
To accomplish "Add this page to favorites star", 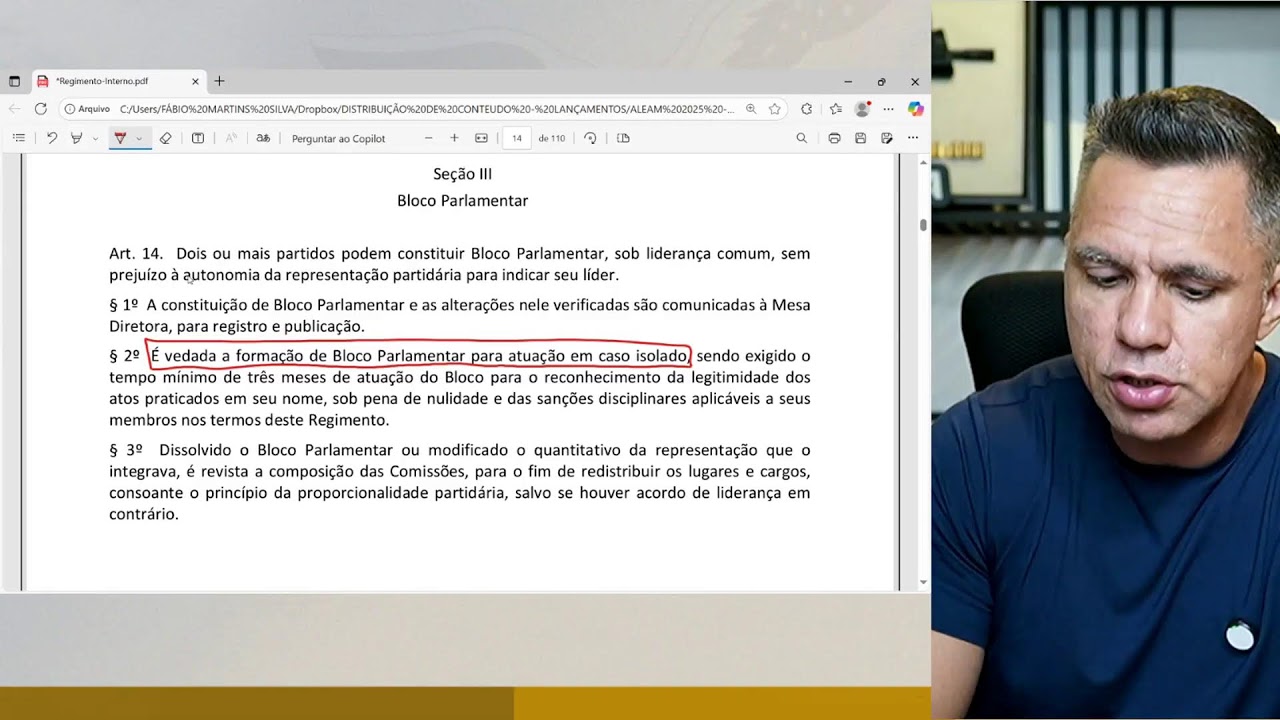I will click(x=775, y=109).
